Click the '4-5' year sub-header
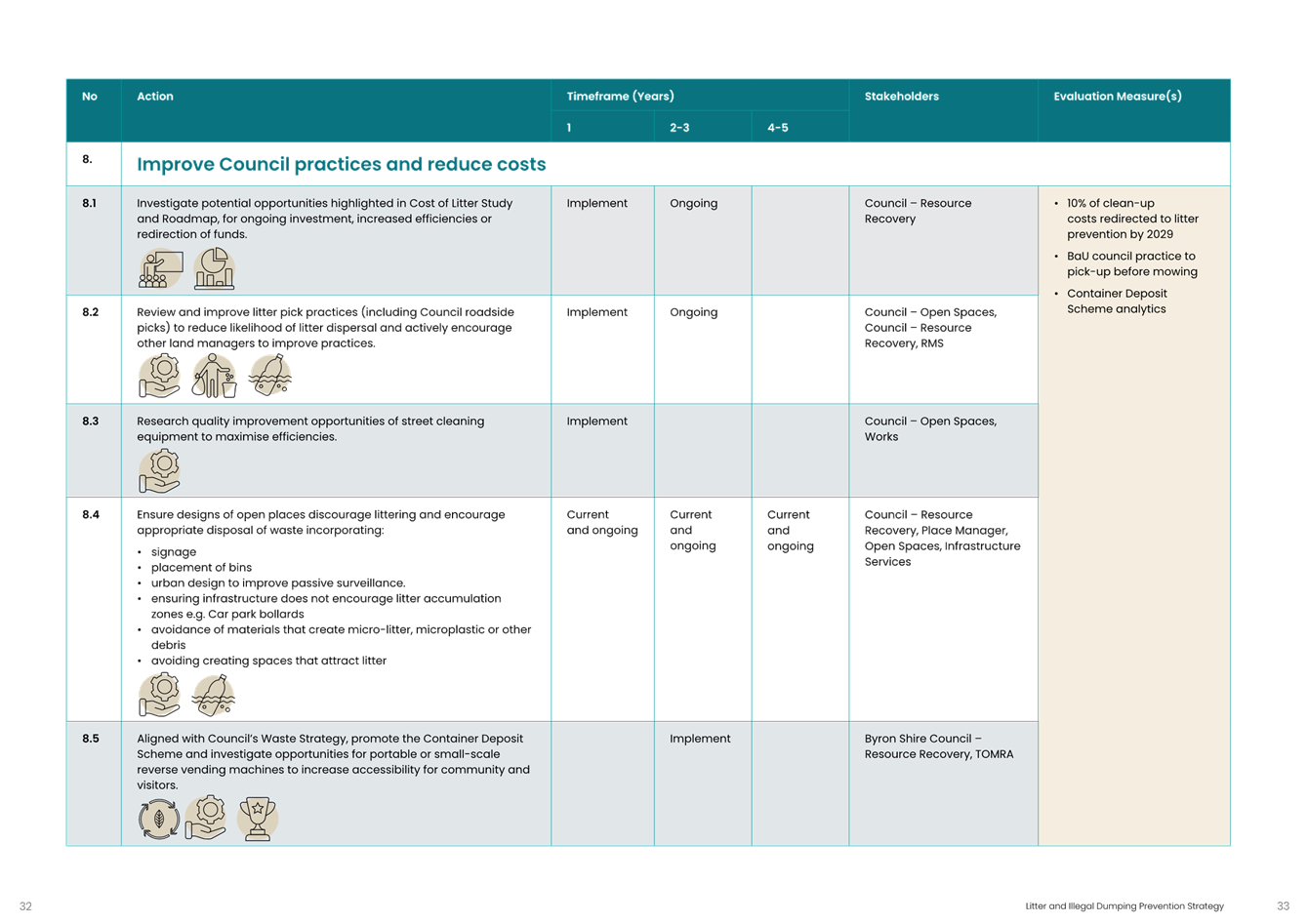The image size is (1308, 924). (777, 128)
